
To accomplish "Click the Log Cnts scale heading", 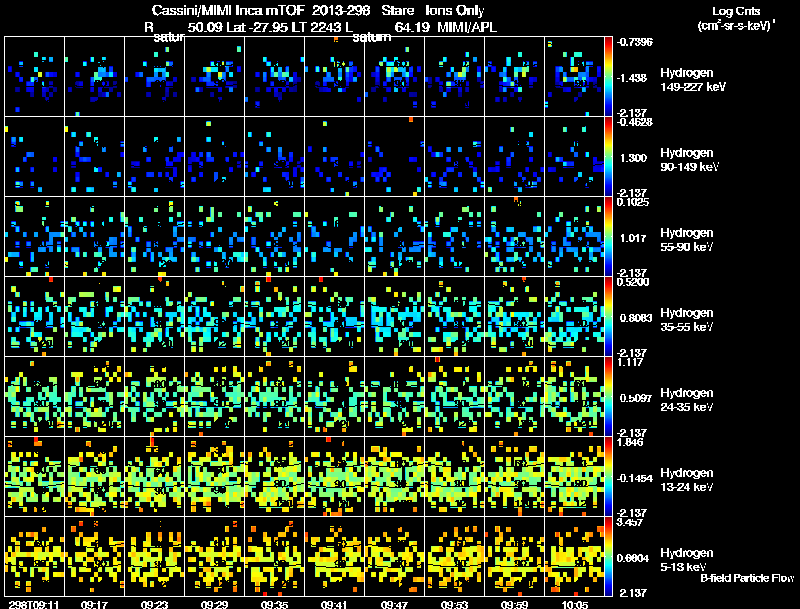I will click(x=736, y=11).
